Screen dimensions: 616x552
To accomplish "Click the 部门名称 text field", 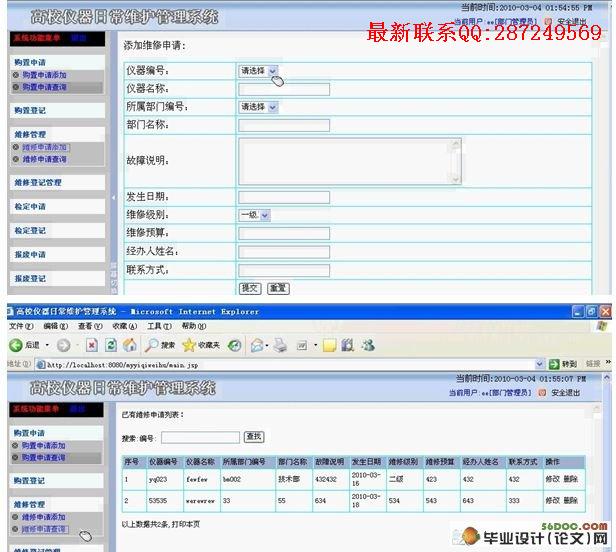I will [x=284, y=125].
